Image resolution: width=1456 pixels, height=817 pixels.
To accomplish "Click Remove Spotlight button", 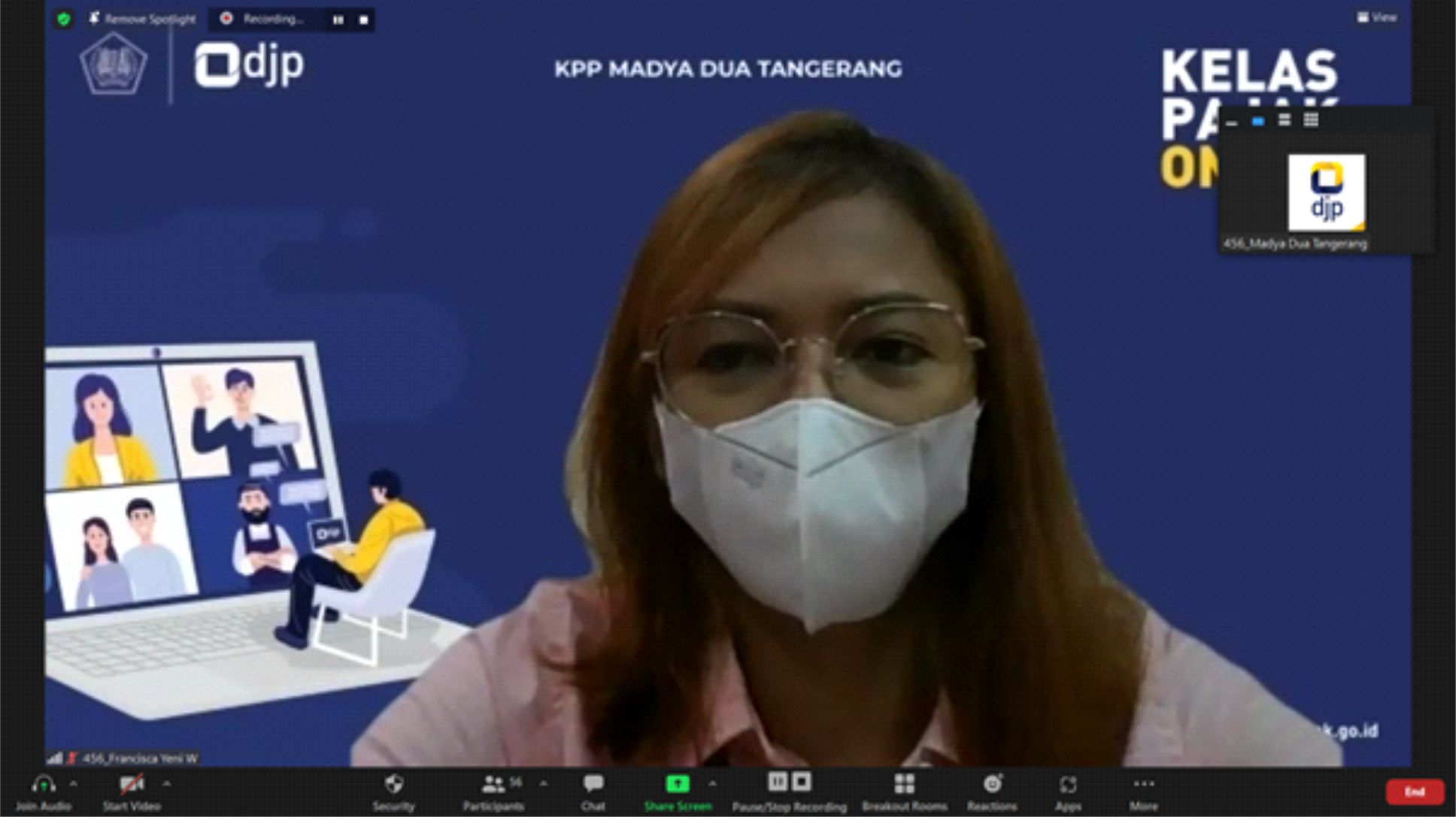I will (142, 19).
